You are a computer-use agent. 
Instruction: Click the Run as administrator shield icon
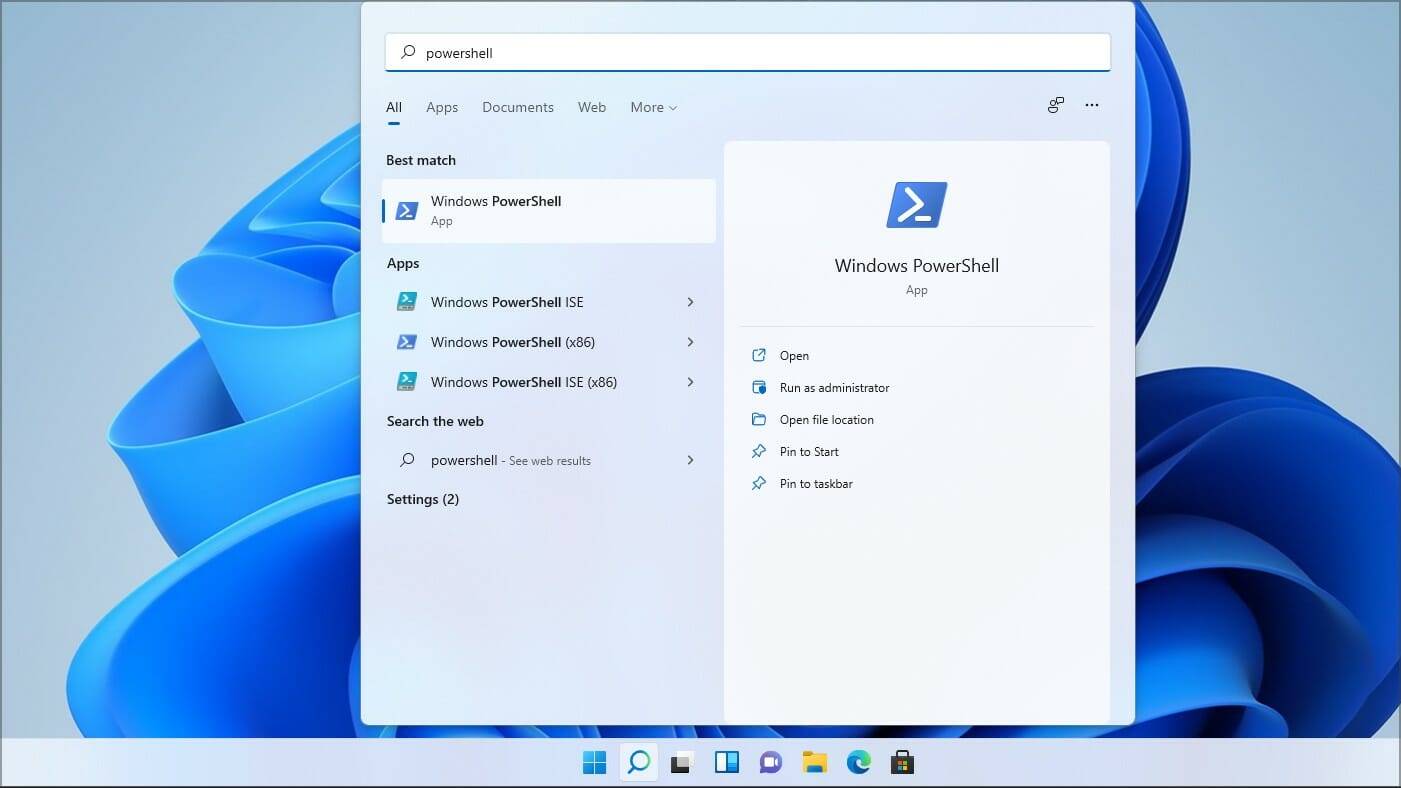(x=759, y=387)
